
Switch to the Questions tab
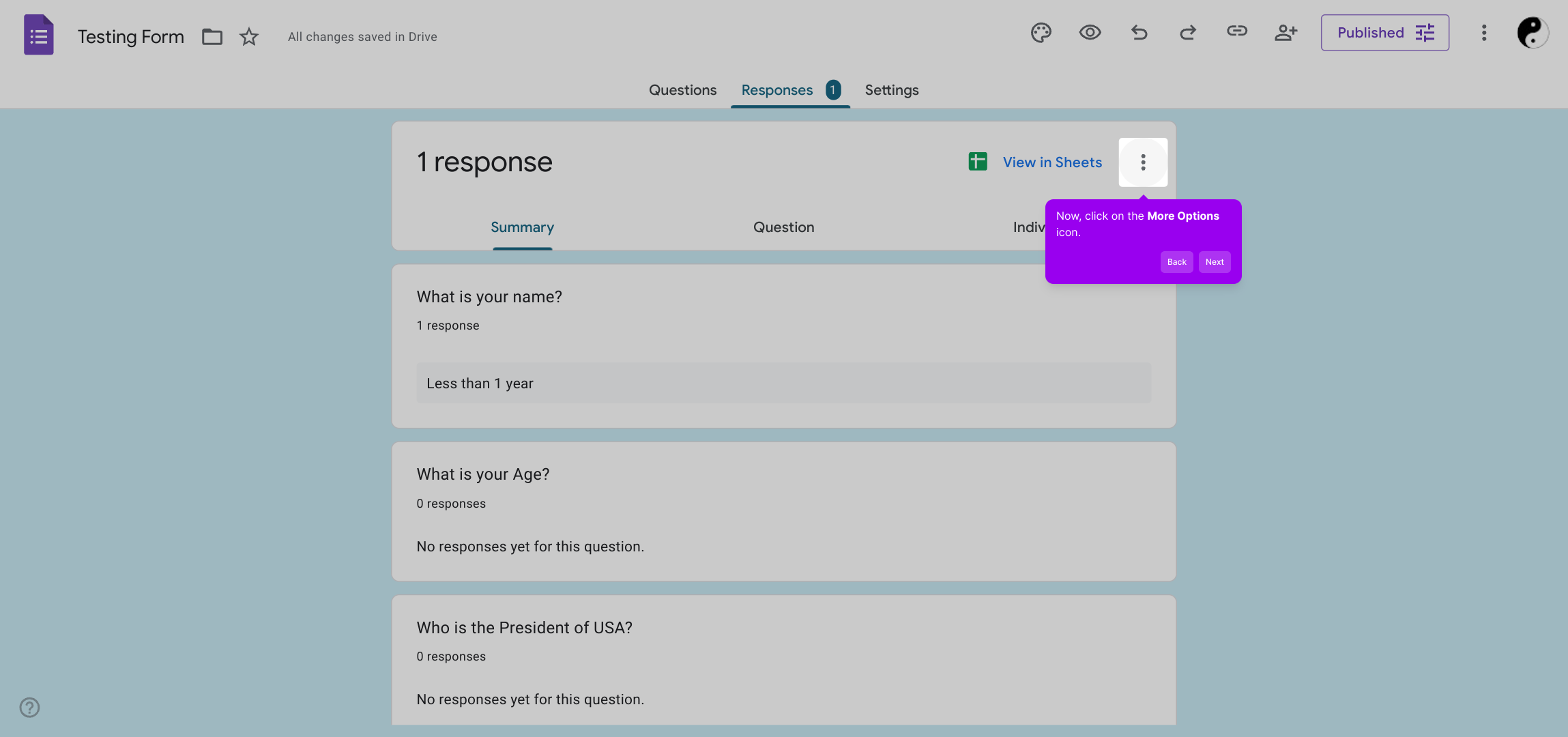682,89
